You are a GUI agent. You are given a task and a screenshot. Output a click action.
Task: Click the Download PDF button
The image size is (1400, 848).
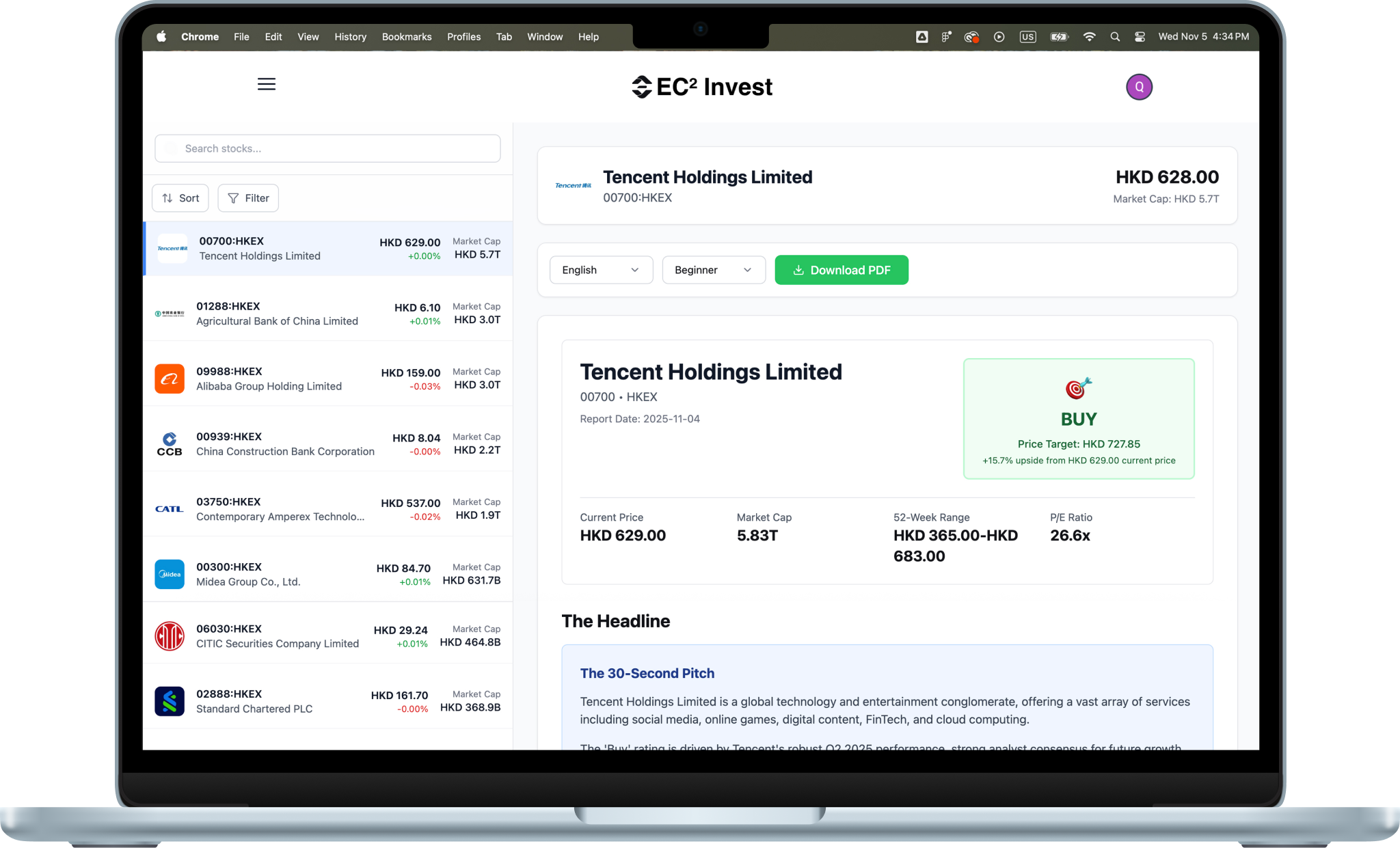click(841, 270)
